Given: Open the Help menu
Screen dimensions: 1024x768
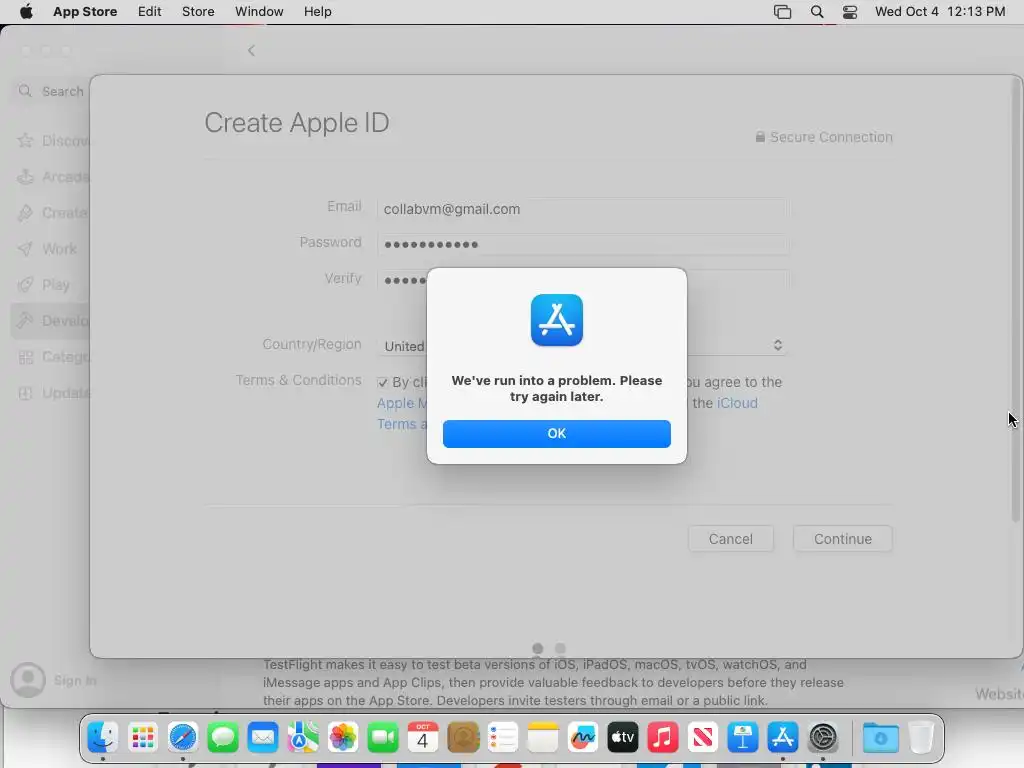Looking at the screenshot, I should pos(317,12).
